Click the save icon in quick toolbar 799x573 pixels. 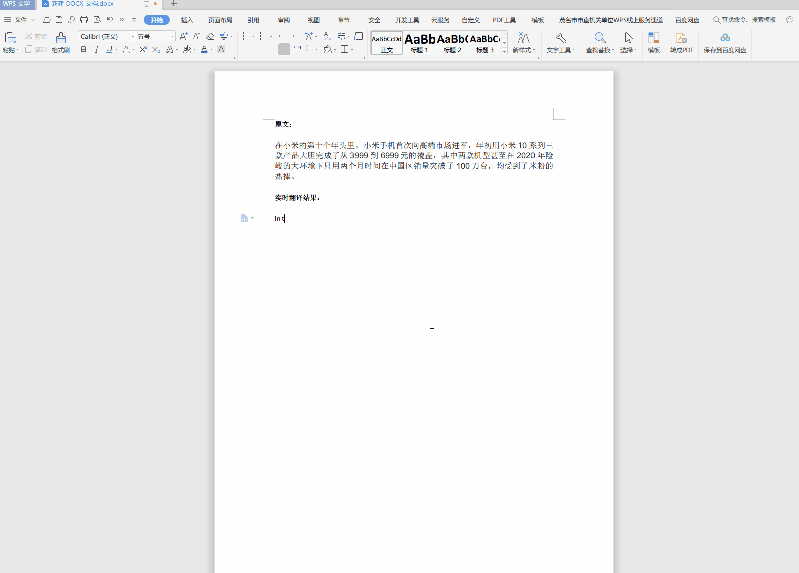pos(59,19)
